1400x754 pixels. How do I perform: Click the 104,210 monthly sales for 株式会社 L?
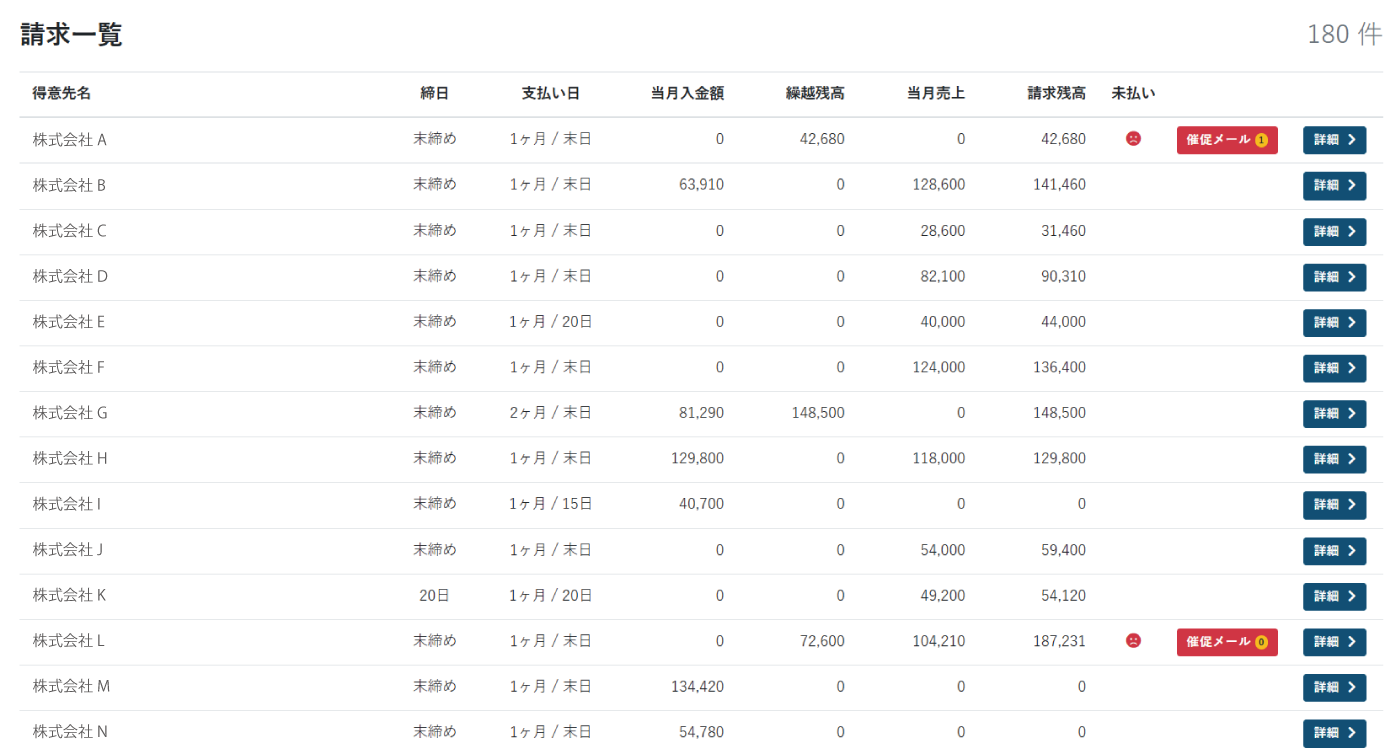click(x=939, y=641)
